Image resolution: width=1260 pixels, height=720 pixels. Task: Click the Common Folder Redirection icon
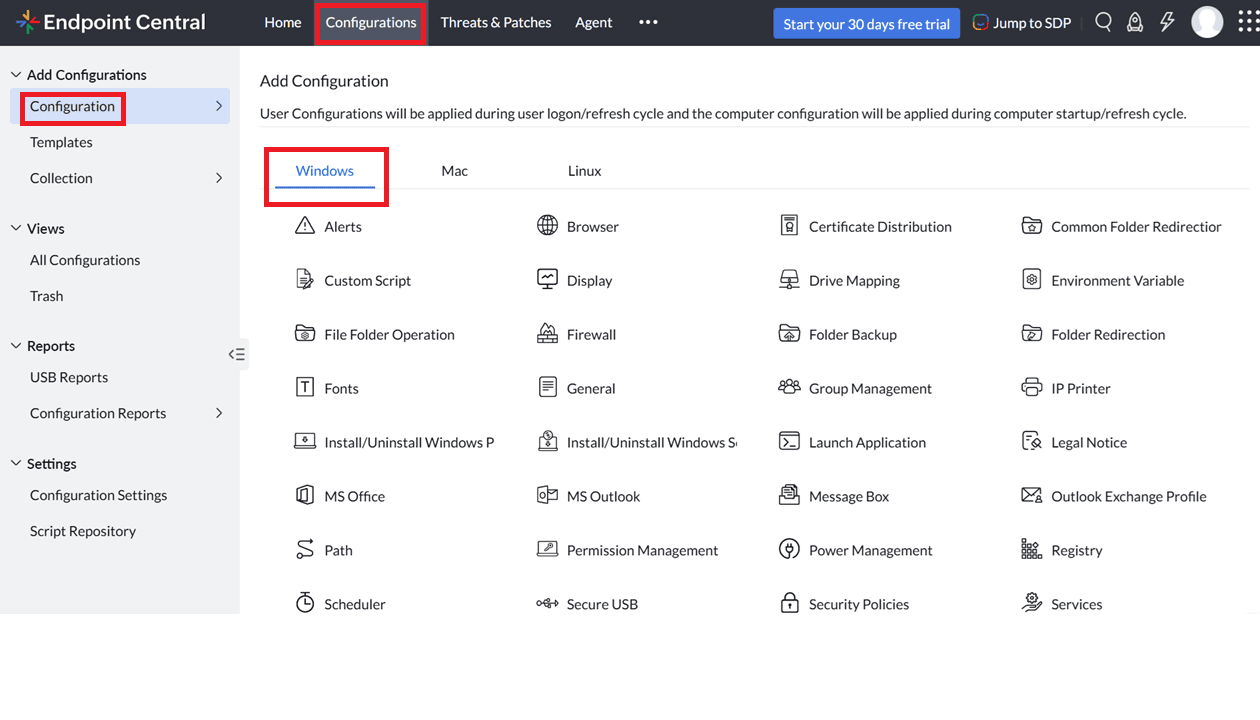pyautogui.click(x=1032, y=226)
